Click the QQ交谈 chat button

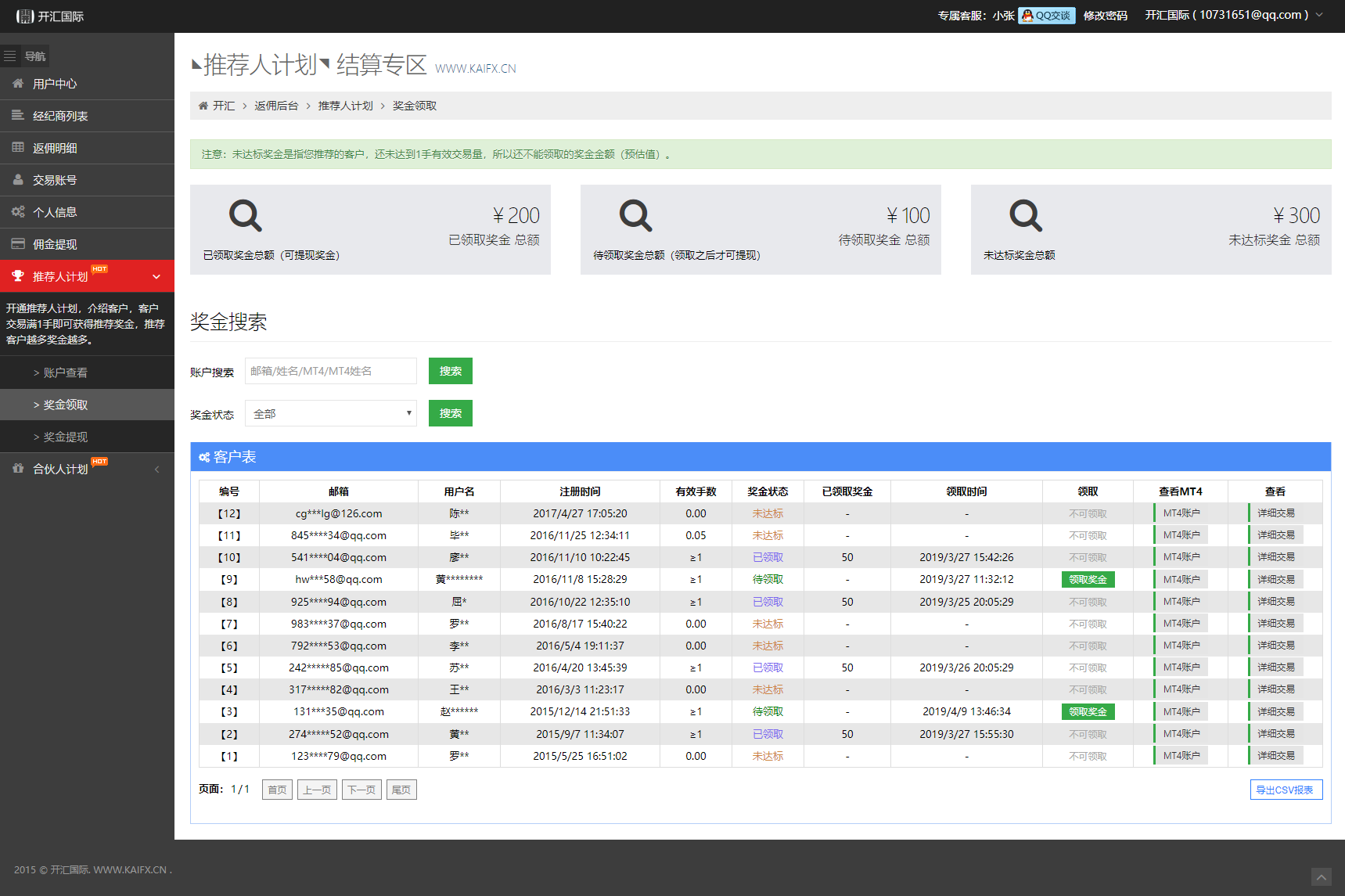[1046, 16]
